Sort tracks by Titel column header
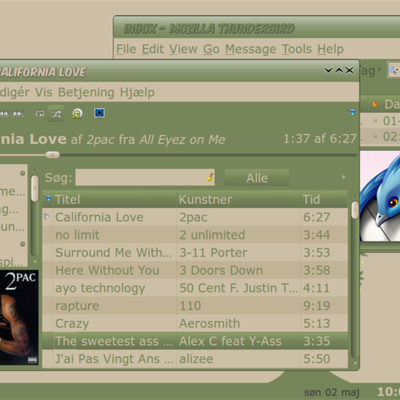Image resolution: width=400 pixels, height=400 pixels. pos(115,199)
